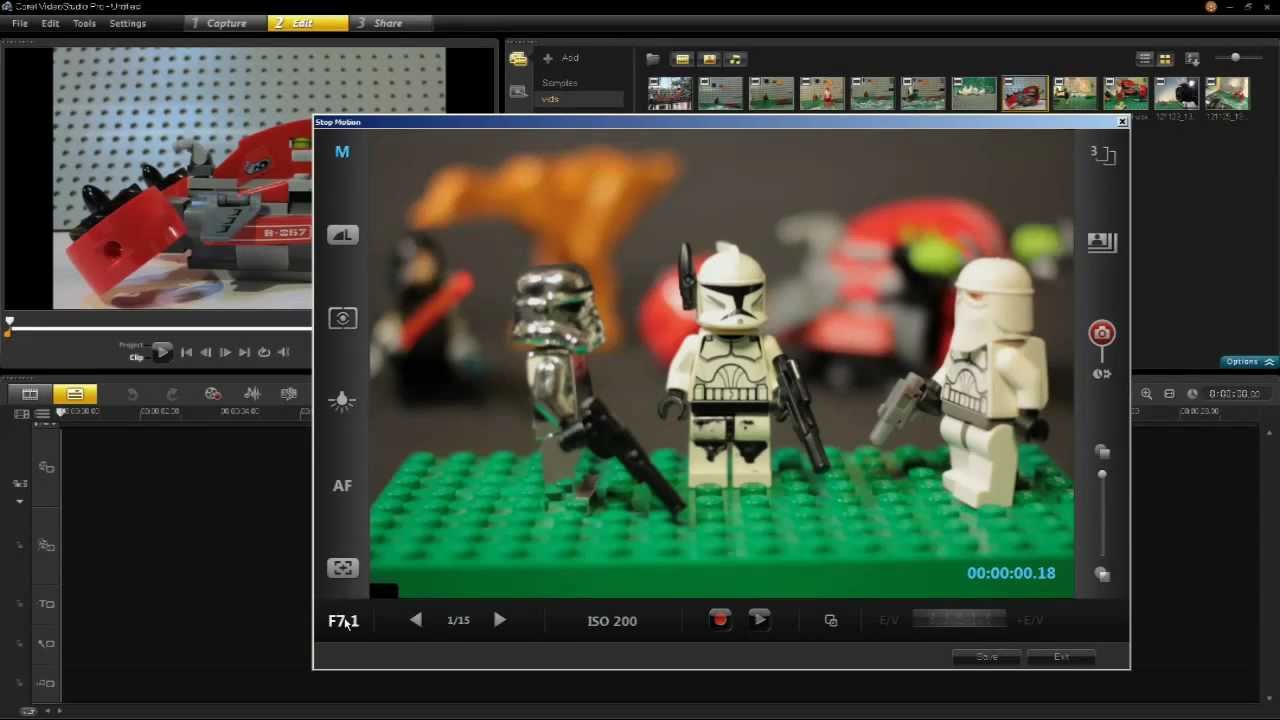
Task: Click the Save button in Stop Motion
Action: coord(987,657)
